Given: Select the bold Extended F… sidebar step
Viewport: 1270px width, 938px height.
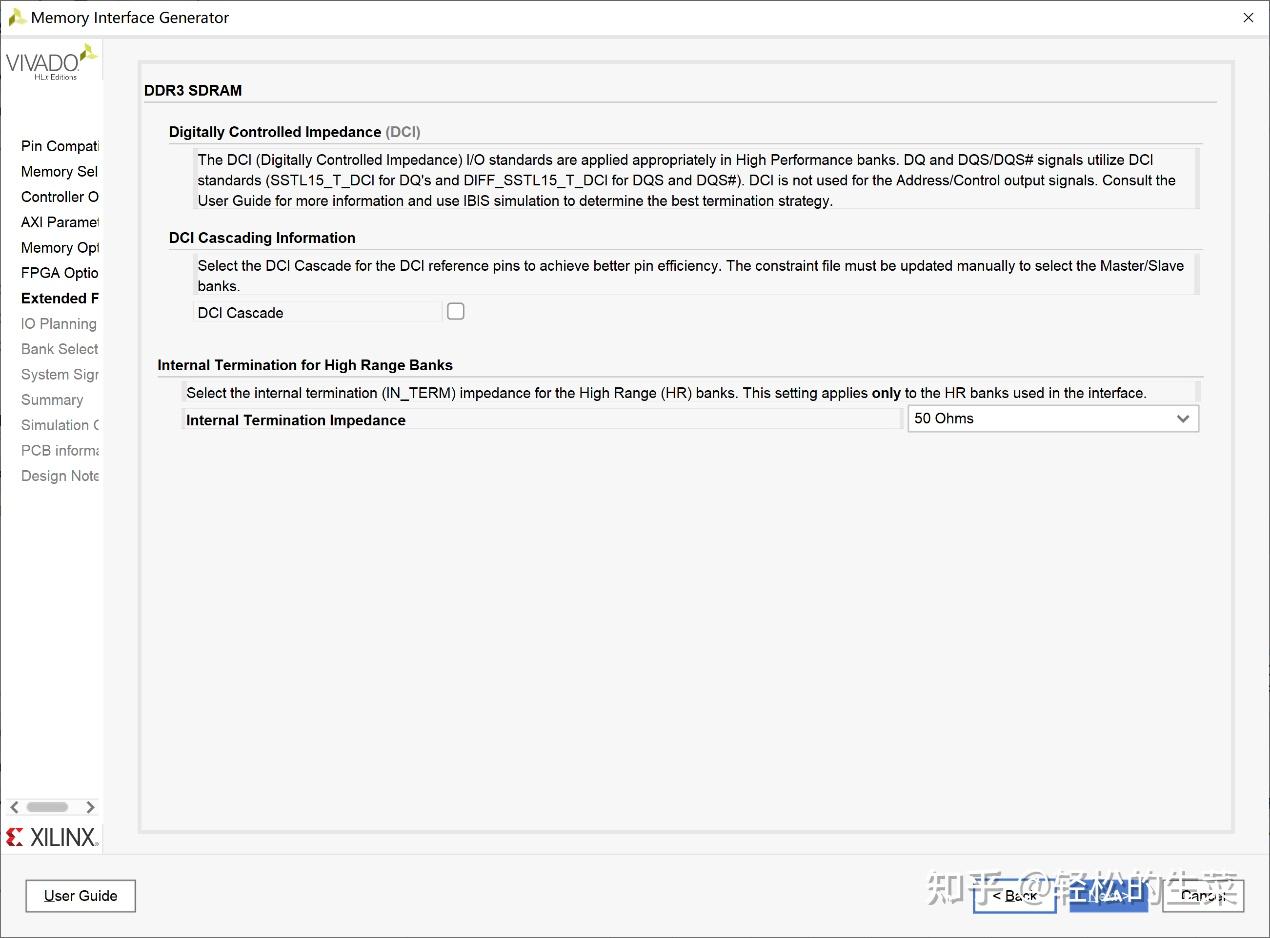Looking at the screenshot, I should (x=60, y=298).
